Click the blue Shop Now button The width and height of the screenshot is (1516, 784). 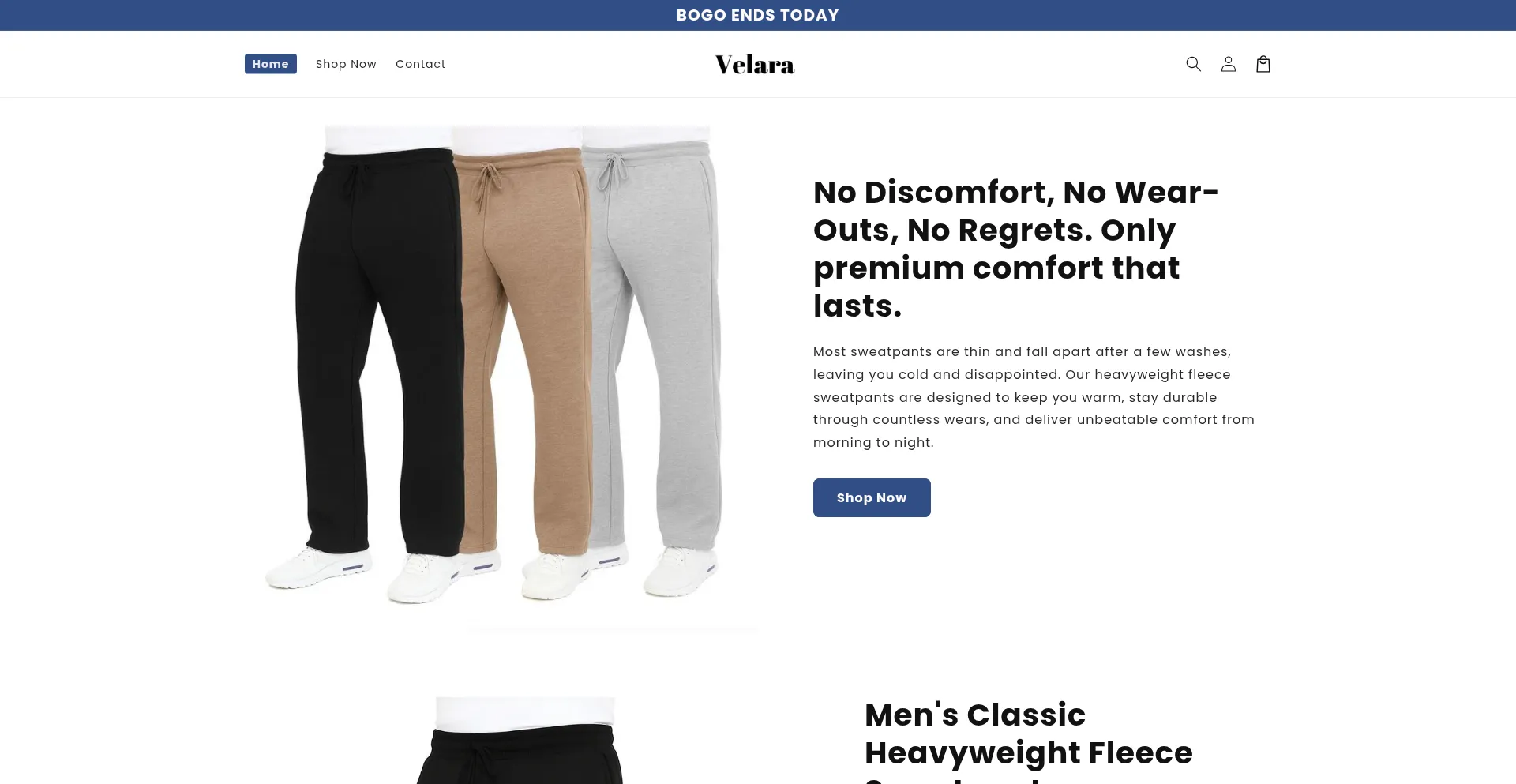click(x=872, y=497)
